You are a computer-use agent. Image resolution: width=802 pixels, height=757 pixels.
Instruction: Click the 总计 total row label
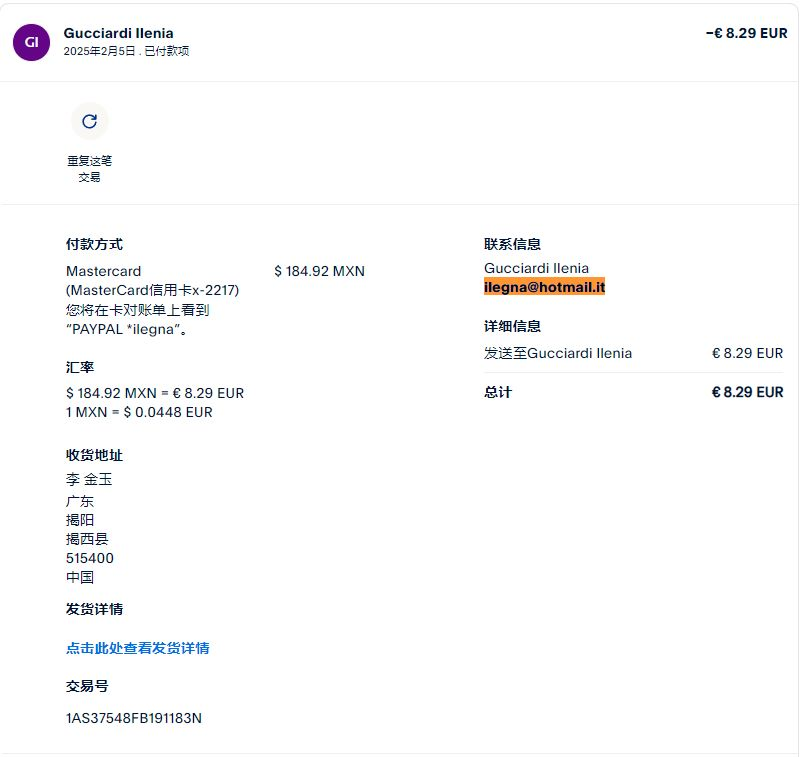point(498,392)
